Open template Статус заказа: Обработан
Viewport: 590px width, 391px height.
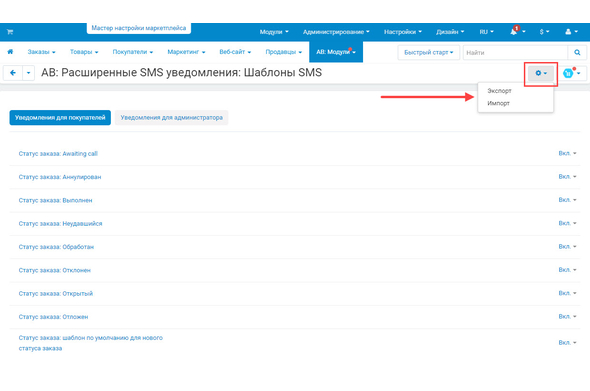tap(56, 247)
